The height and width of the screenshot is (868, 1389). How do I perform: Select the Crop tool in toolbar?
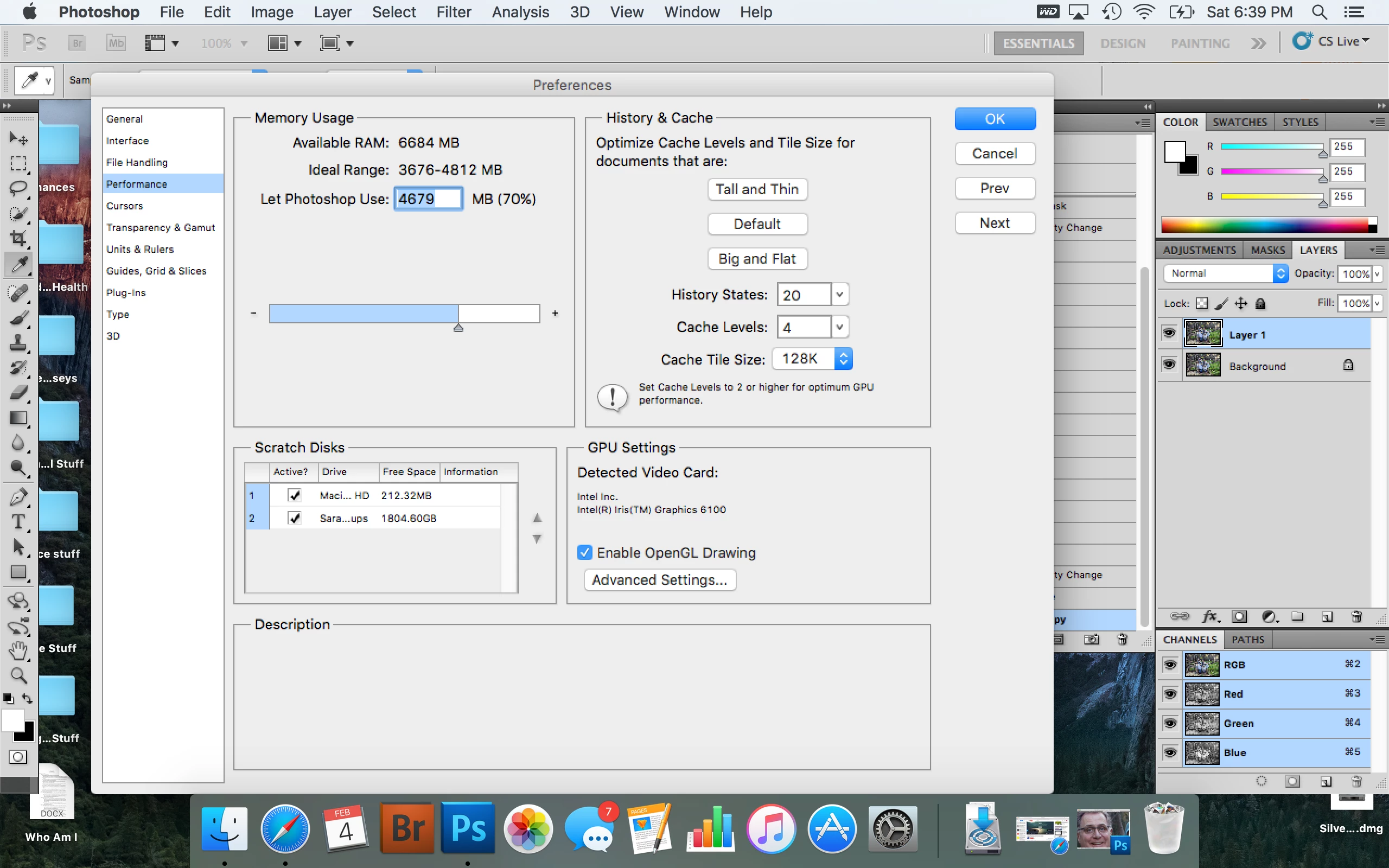coord(18,238)
